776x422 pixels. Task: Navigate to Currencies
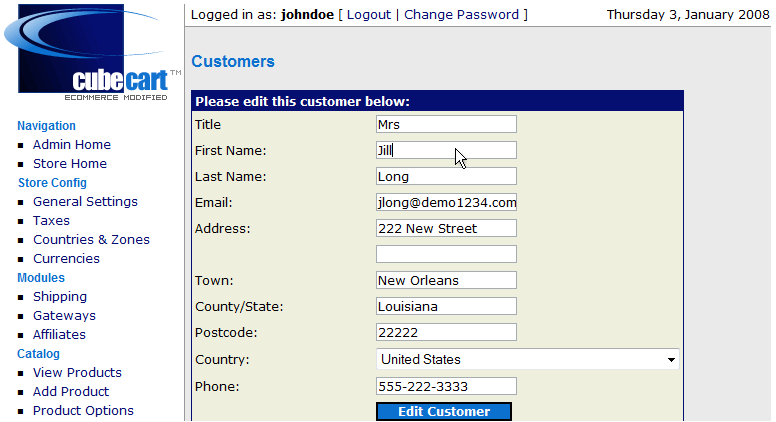pos(66,259)
